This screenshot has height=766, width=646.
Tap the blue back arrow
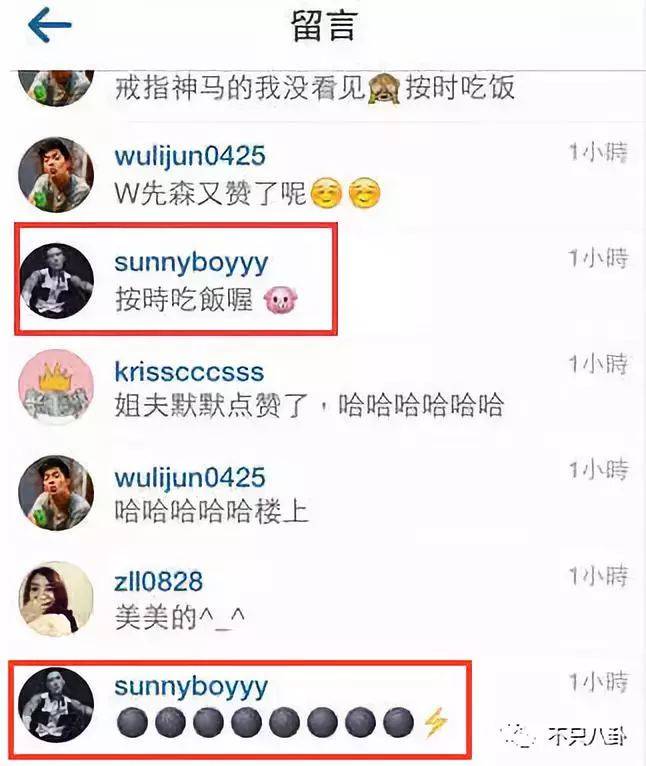(x=50, y=25)
